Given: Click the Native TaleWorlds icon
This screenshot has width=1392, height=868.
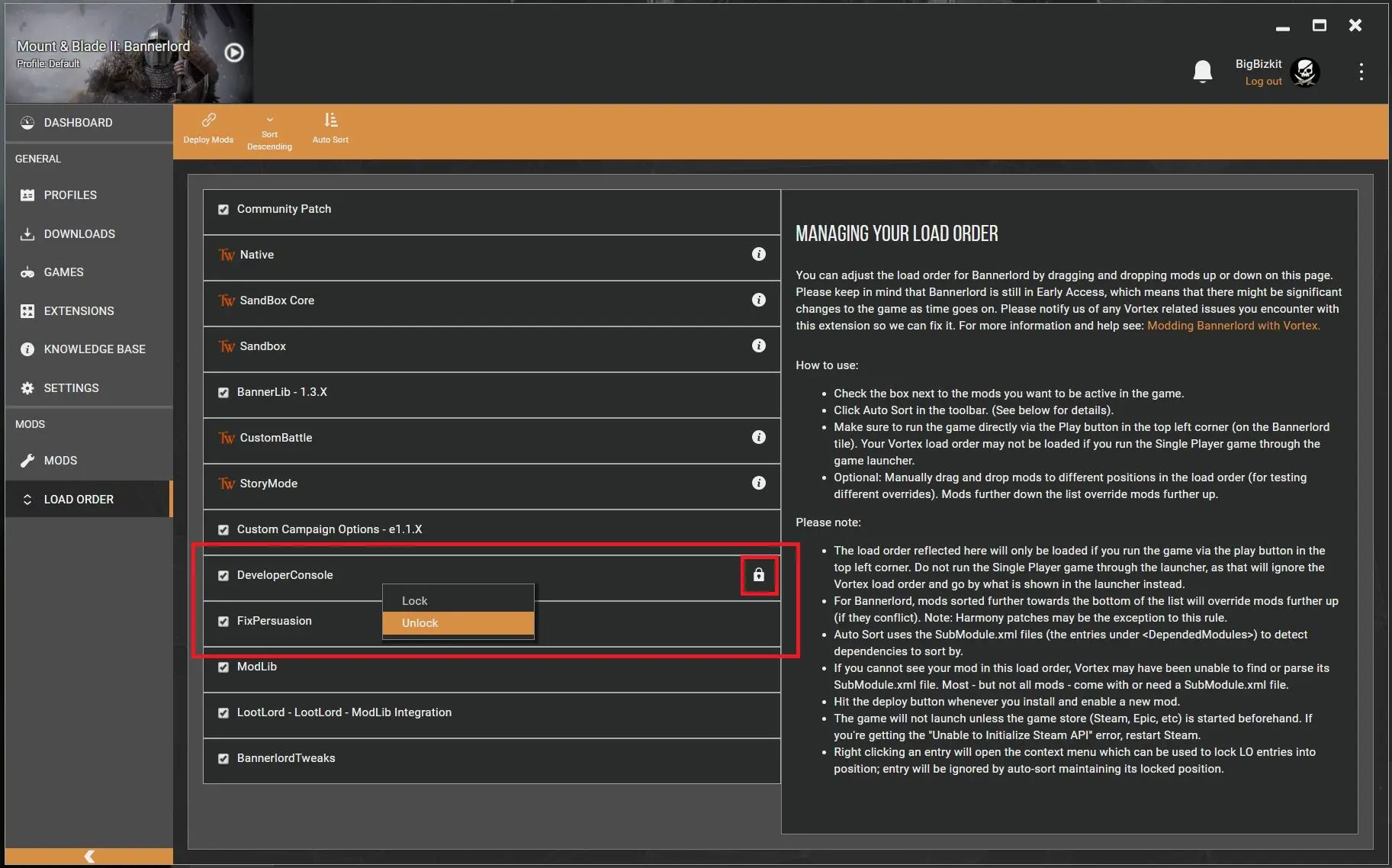Looking at the screenshot, I should (227, 255).
